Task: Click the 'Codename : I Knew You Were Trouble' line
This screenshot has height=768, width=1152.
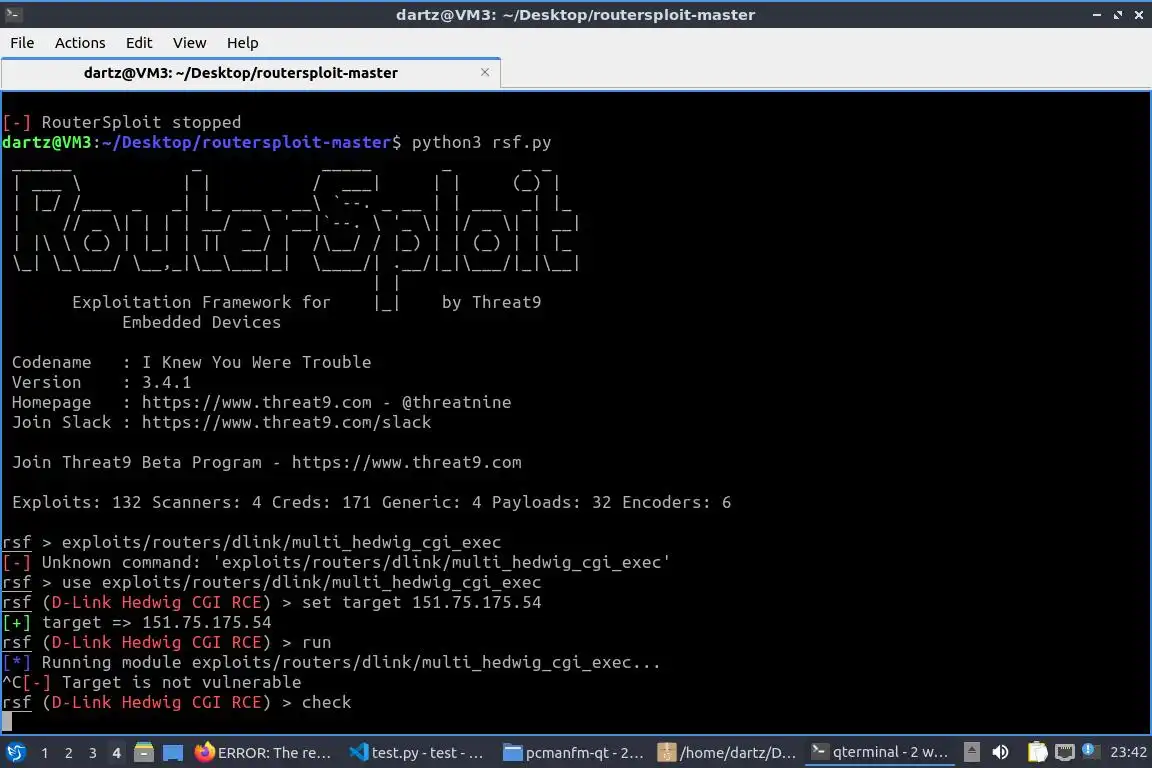Action: pos(191,362)
